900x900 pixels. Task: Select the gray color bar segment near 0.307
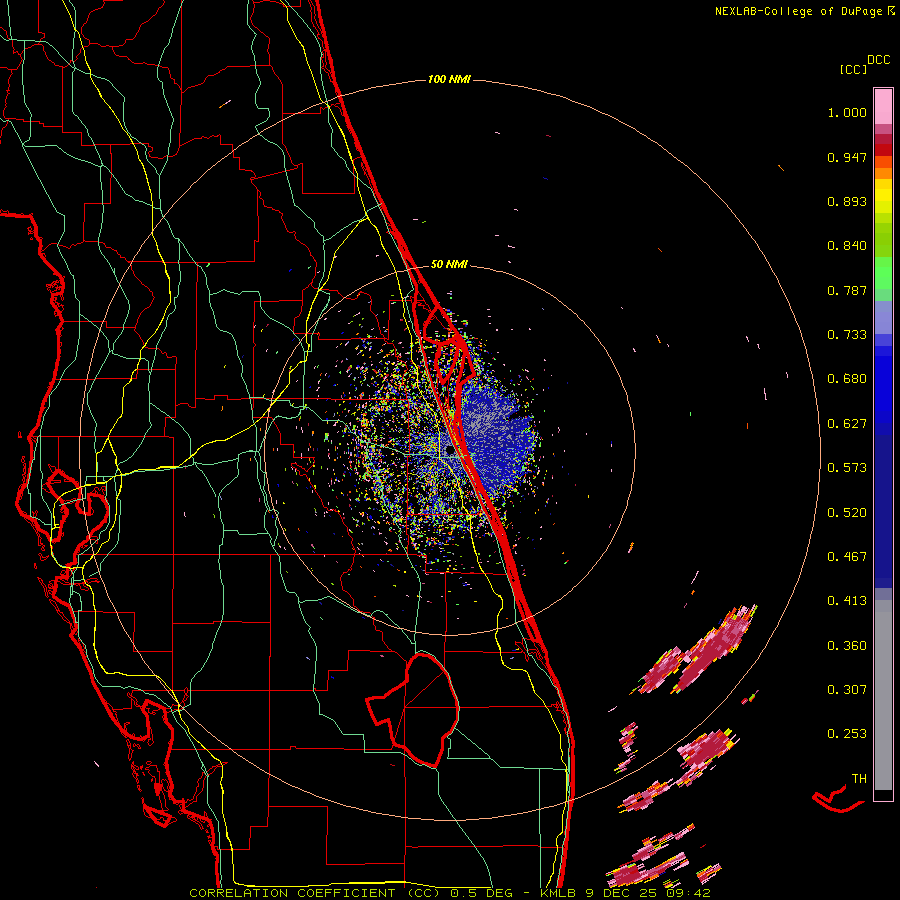883,695
